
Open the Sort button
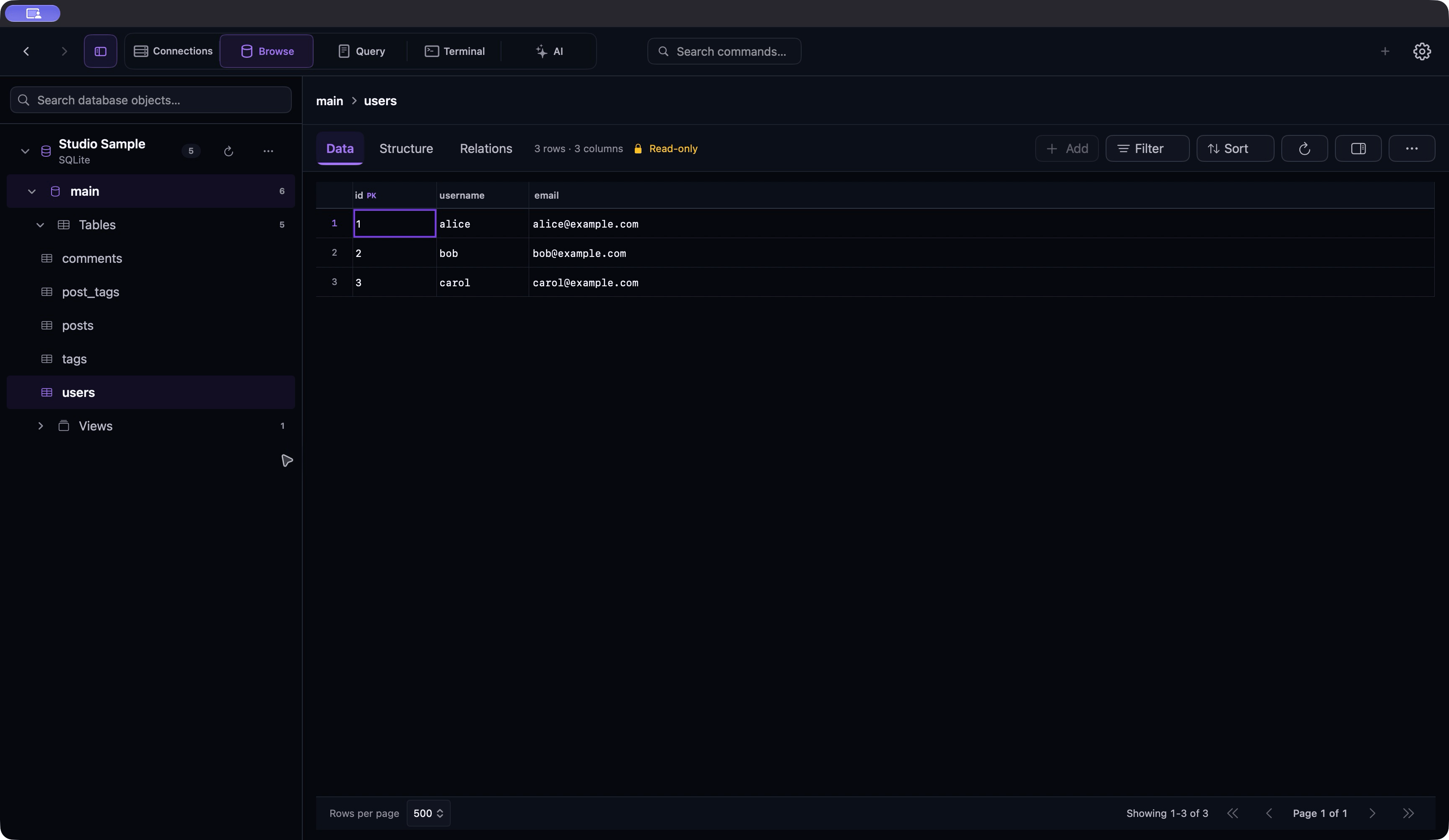(x=1235, y=148)
